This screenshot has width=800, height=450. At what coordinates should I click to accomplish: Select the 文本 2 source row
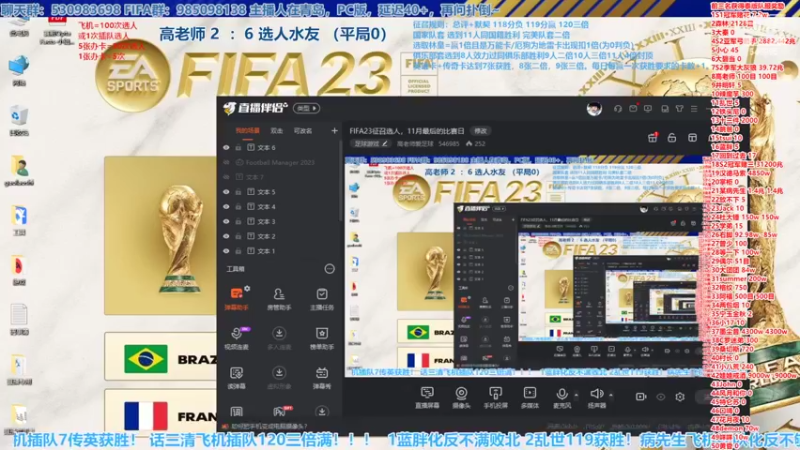[x=280, y=236]
